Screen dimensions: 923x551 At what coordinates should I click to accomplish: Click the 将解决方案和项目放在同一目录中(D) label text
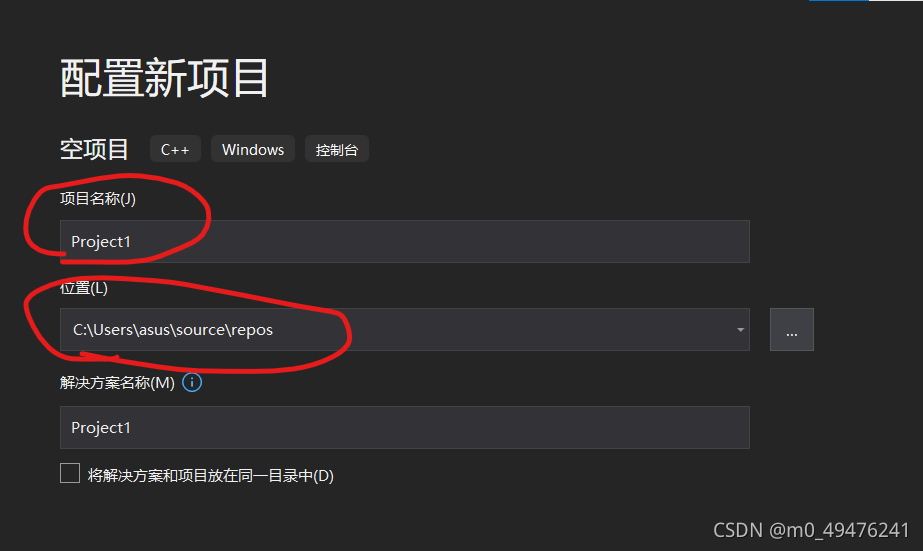point(211,476)
